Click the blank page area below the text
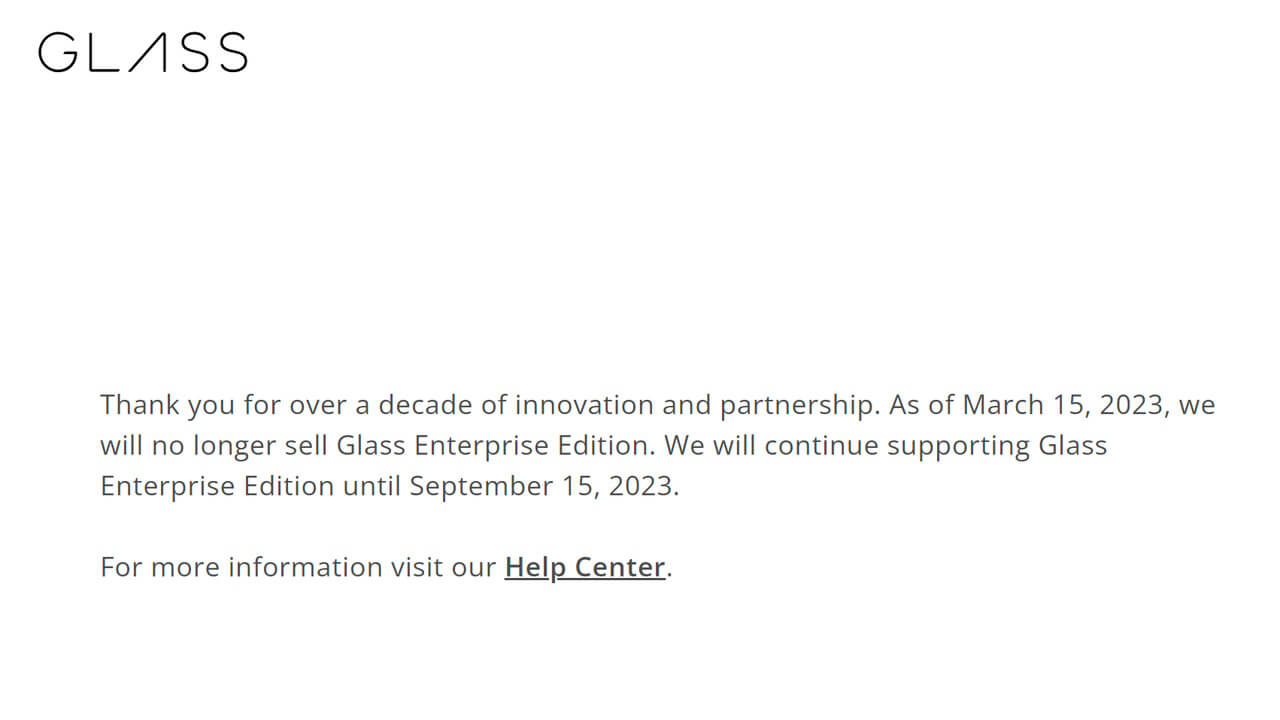Screen dimensions: 1280x720 640,660
